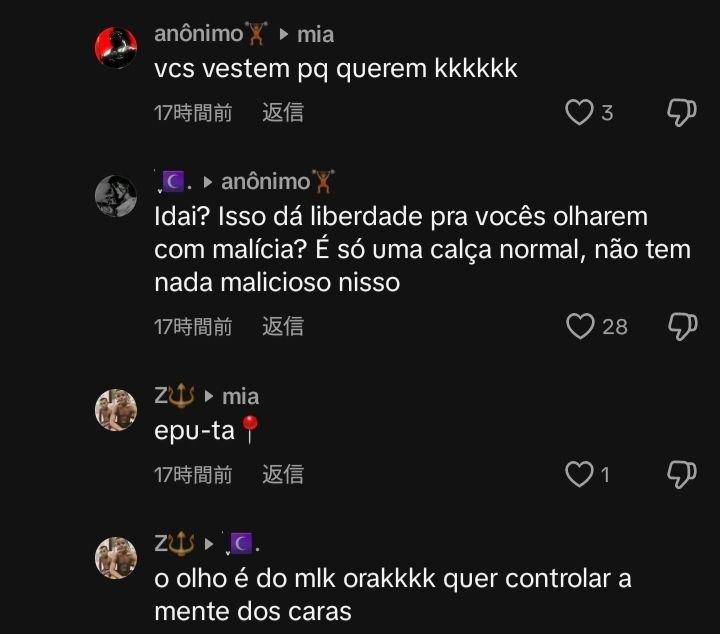Dislike the 'Idai? Isso dá liberdade' comment
The image size is (720, 634).
click(x=682, y=326)
